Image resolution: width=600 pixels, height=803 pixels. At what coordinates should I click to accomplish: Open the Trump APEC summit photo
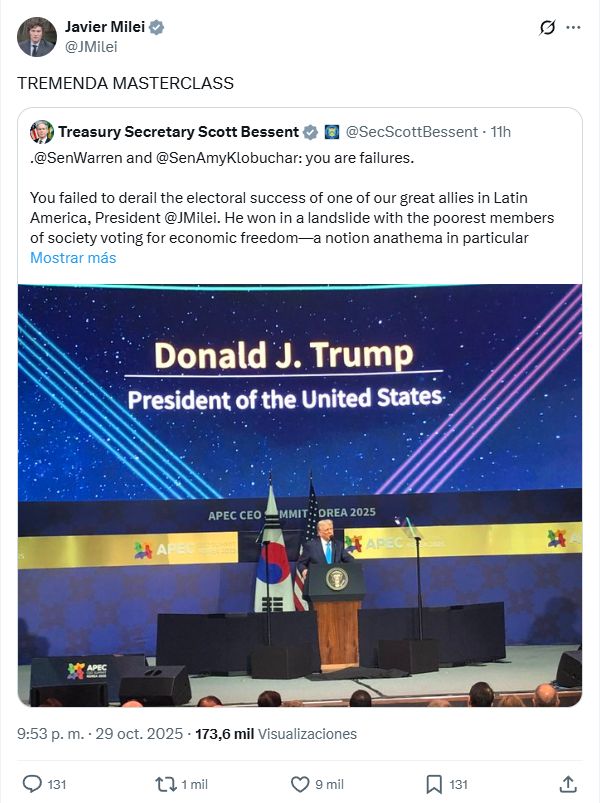click(x=300, y=495)
